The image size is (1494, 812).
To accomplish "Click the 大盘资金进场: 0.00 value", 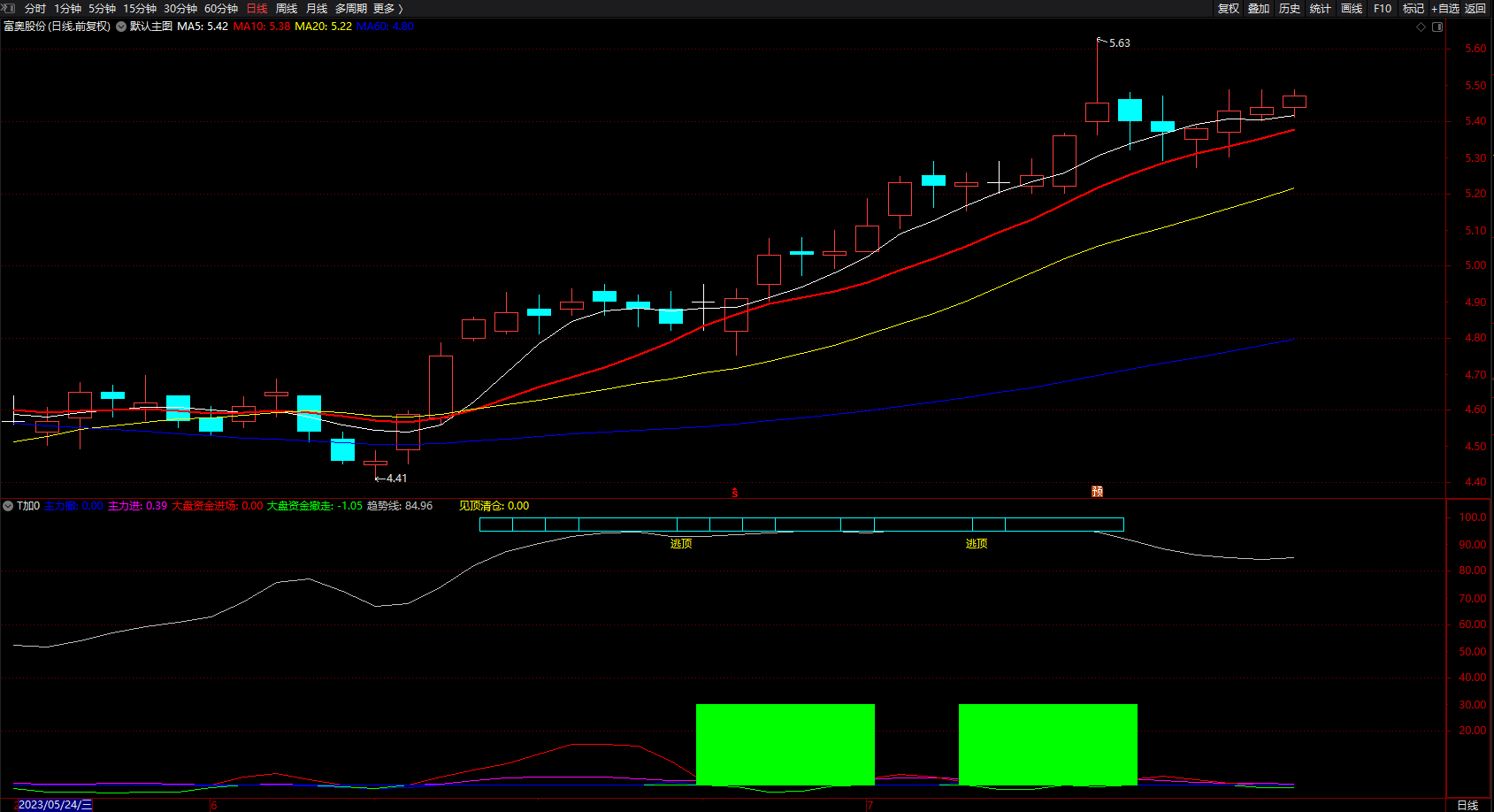I will (x=218, y=506).
